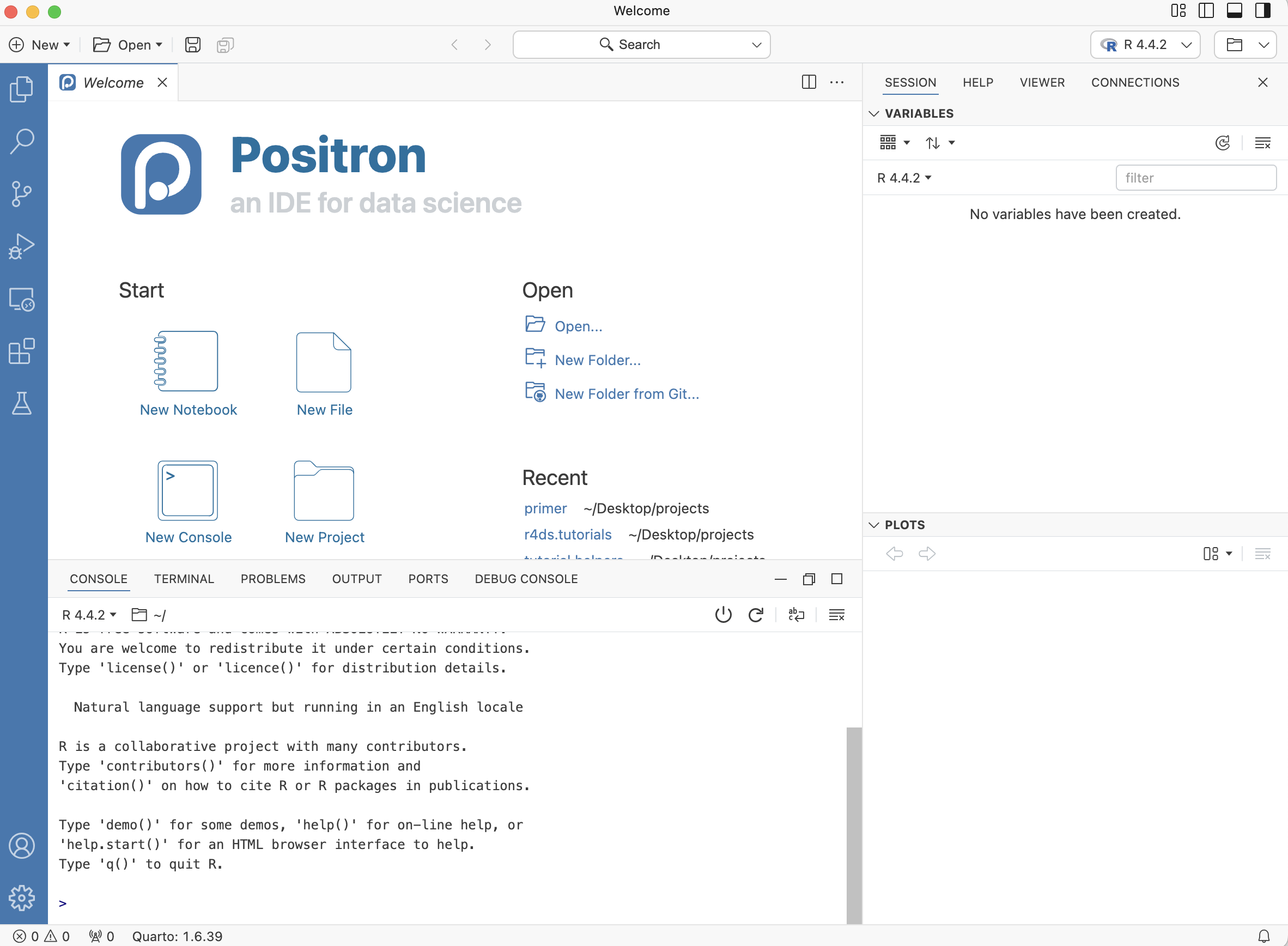Click the New Folder from Git... link
Viewport: 1288px width, 946px height.
(627, 394)
